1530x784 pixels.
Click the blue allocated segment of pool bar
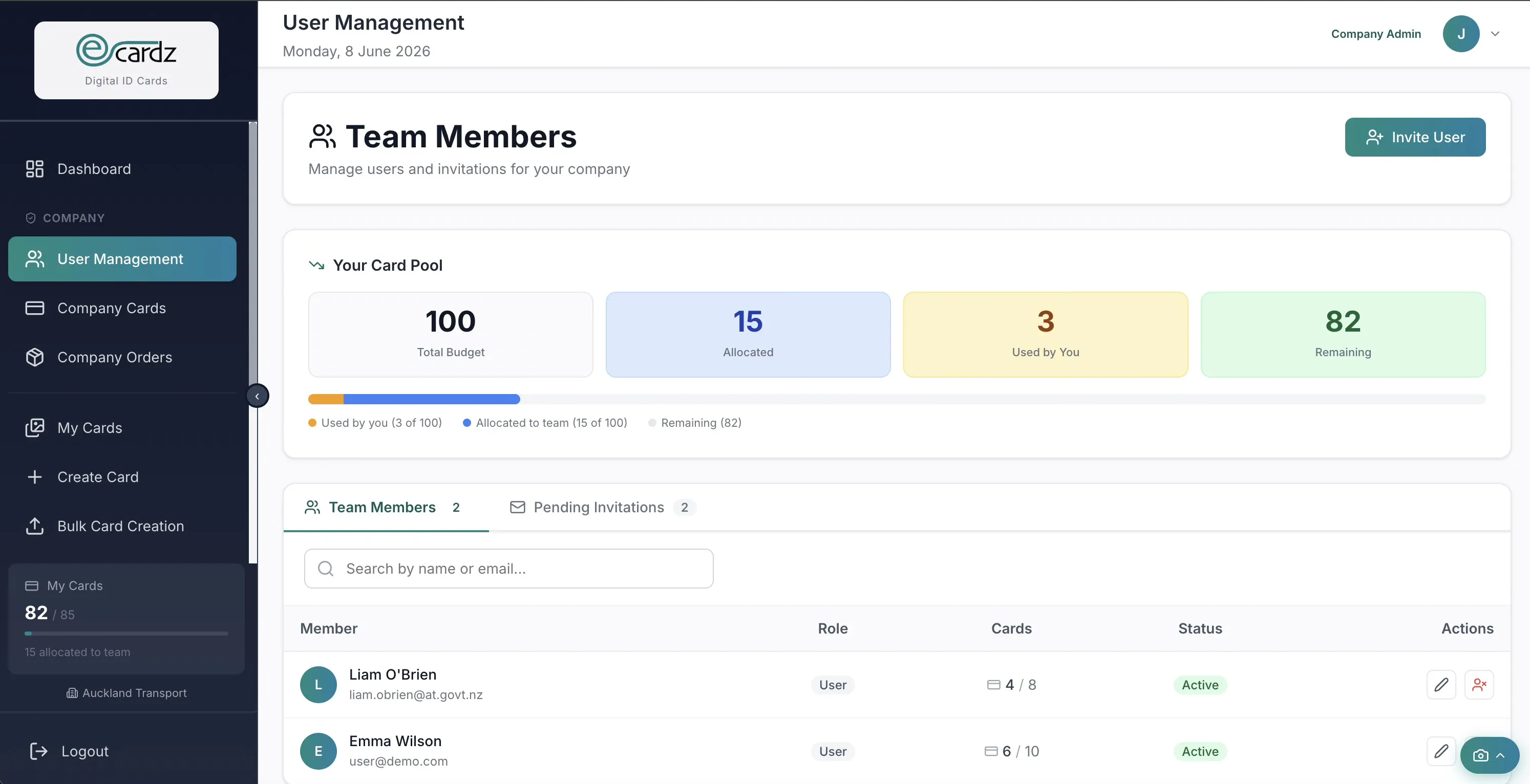coord(432,399)
